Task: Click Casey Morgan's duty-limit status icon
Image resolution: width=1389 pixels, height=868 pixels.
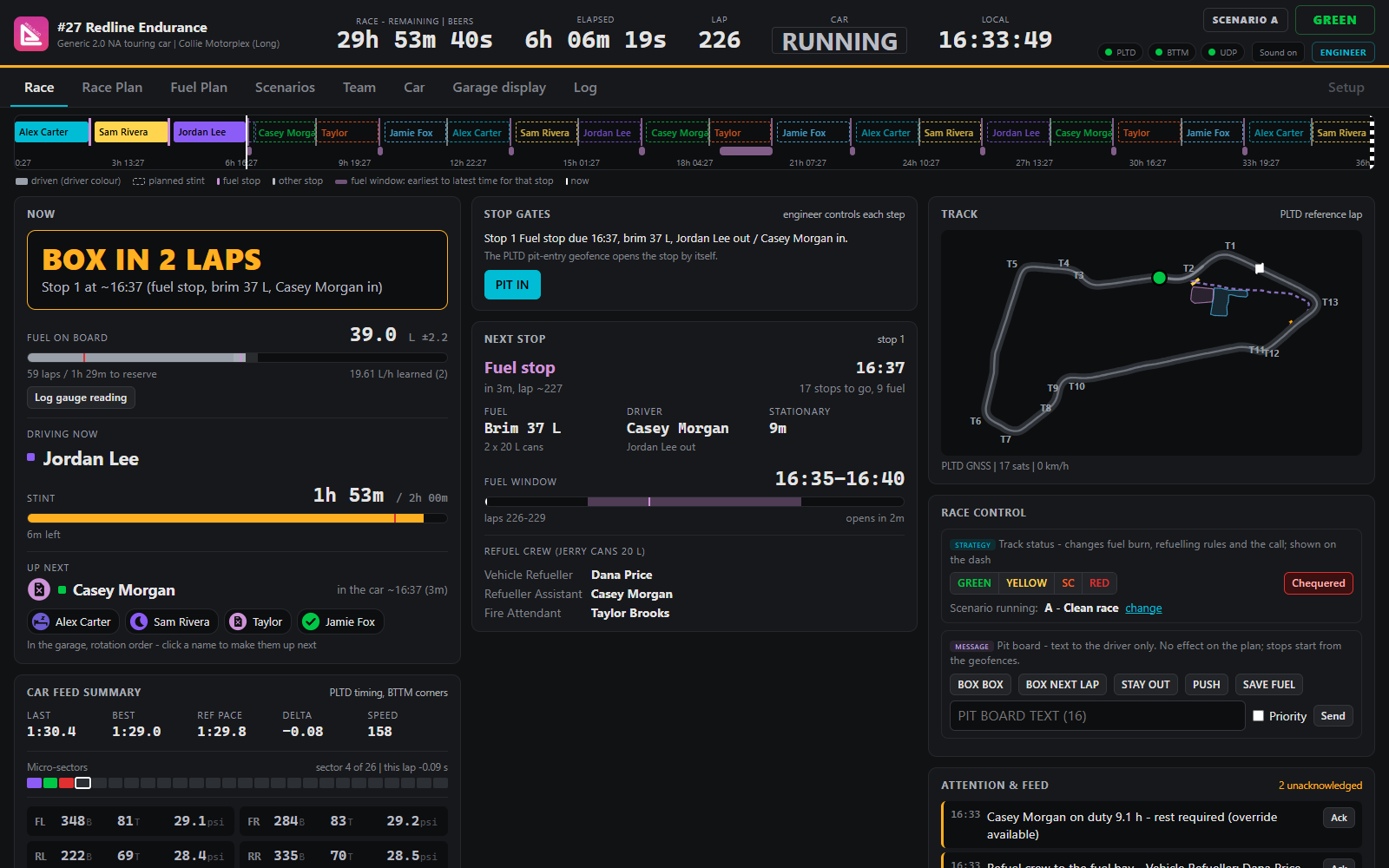Action: (39, 590)
